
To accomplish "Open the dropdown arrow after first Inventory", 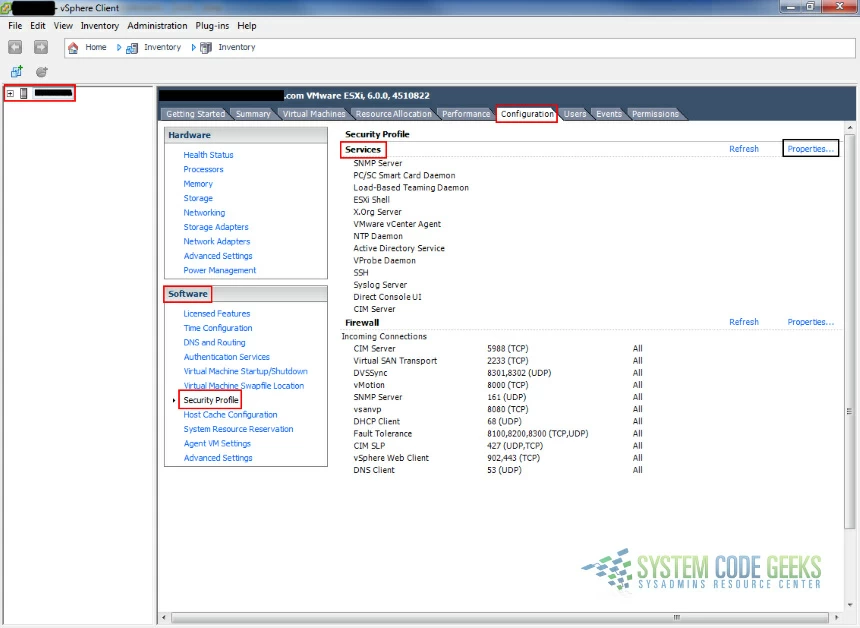I will (x=193, y=48).
